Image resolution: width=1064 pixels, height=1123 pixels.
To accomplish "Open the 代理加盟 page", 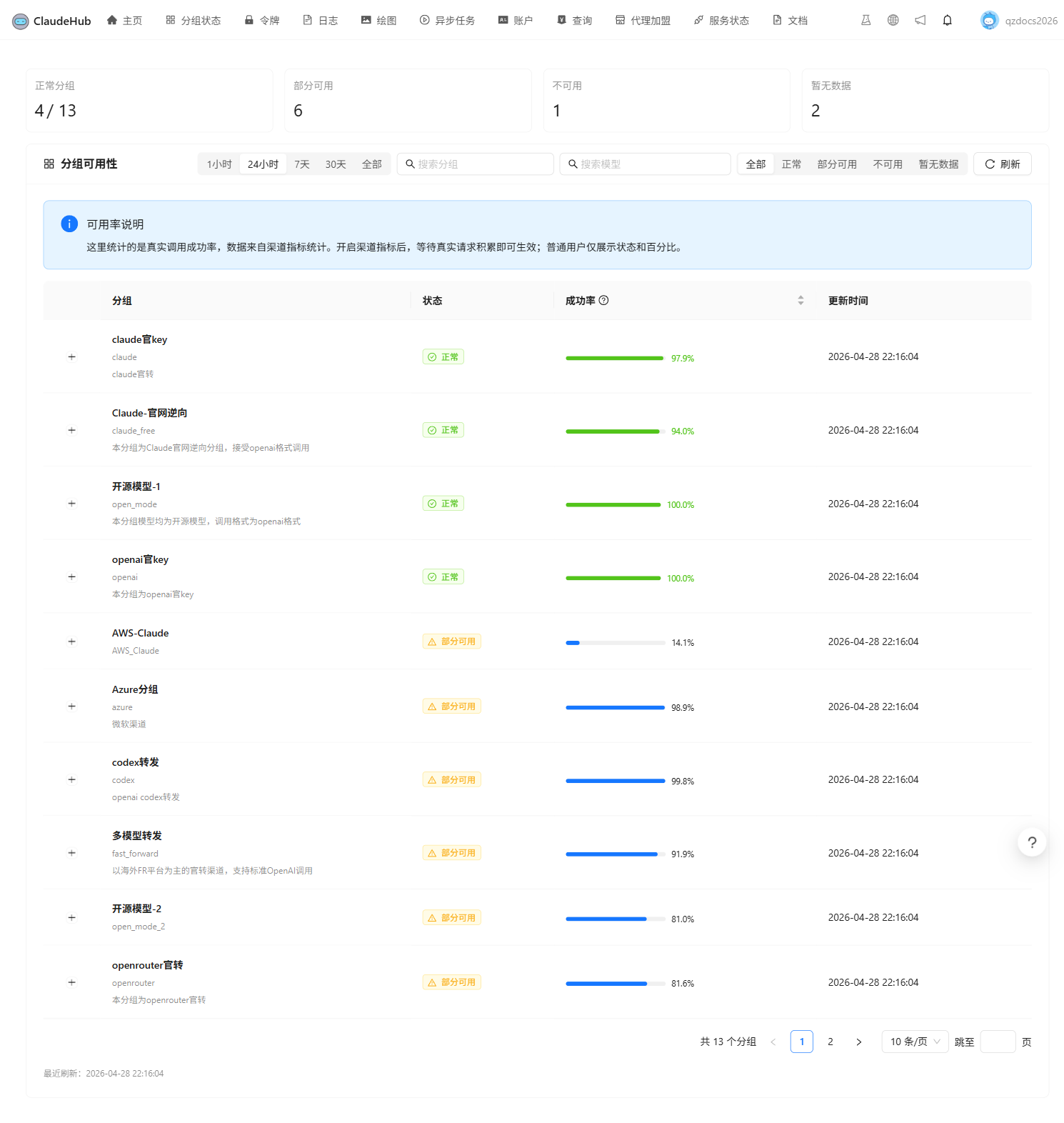I will pyautogui.click(x=643, y=20).
